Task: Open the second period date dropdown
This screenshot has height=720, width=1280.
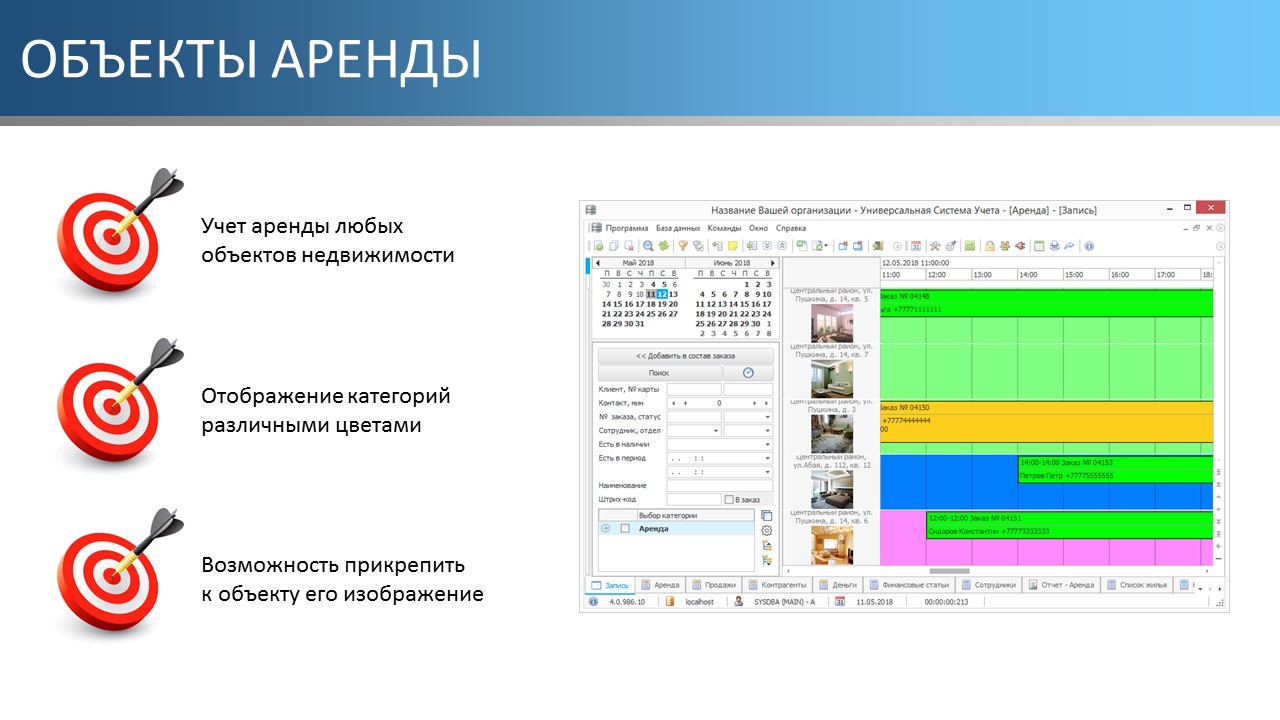Action: [x=767, y=472]
